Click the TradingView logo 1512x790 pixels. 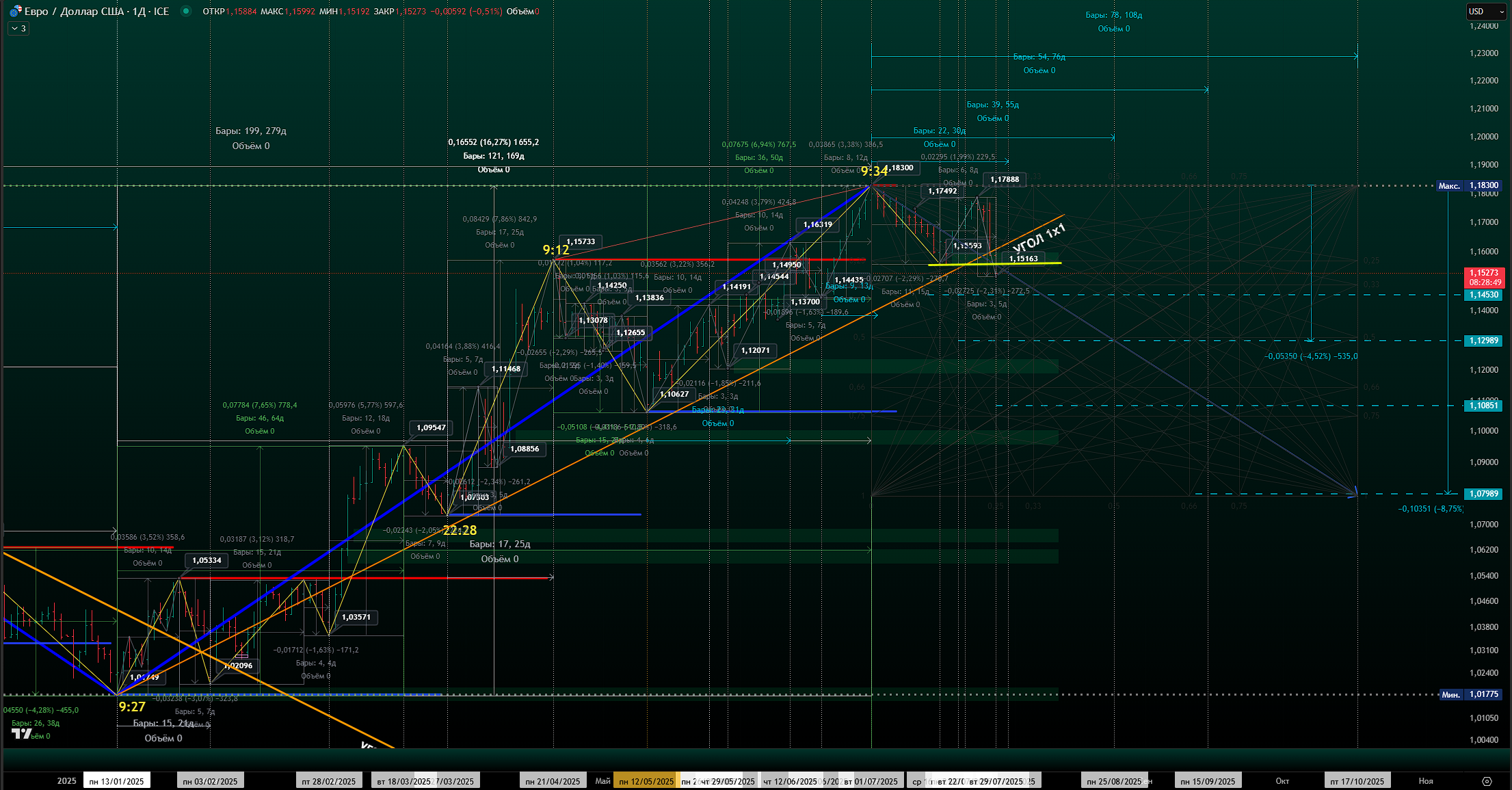(x=22, y=733)
